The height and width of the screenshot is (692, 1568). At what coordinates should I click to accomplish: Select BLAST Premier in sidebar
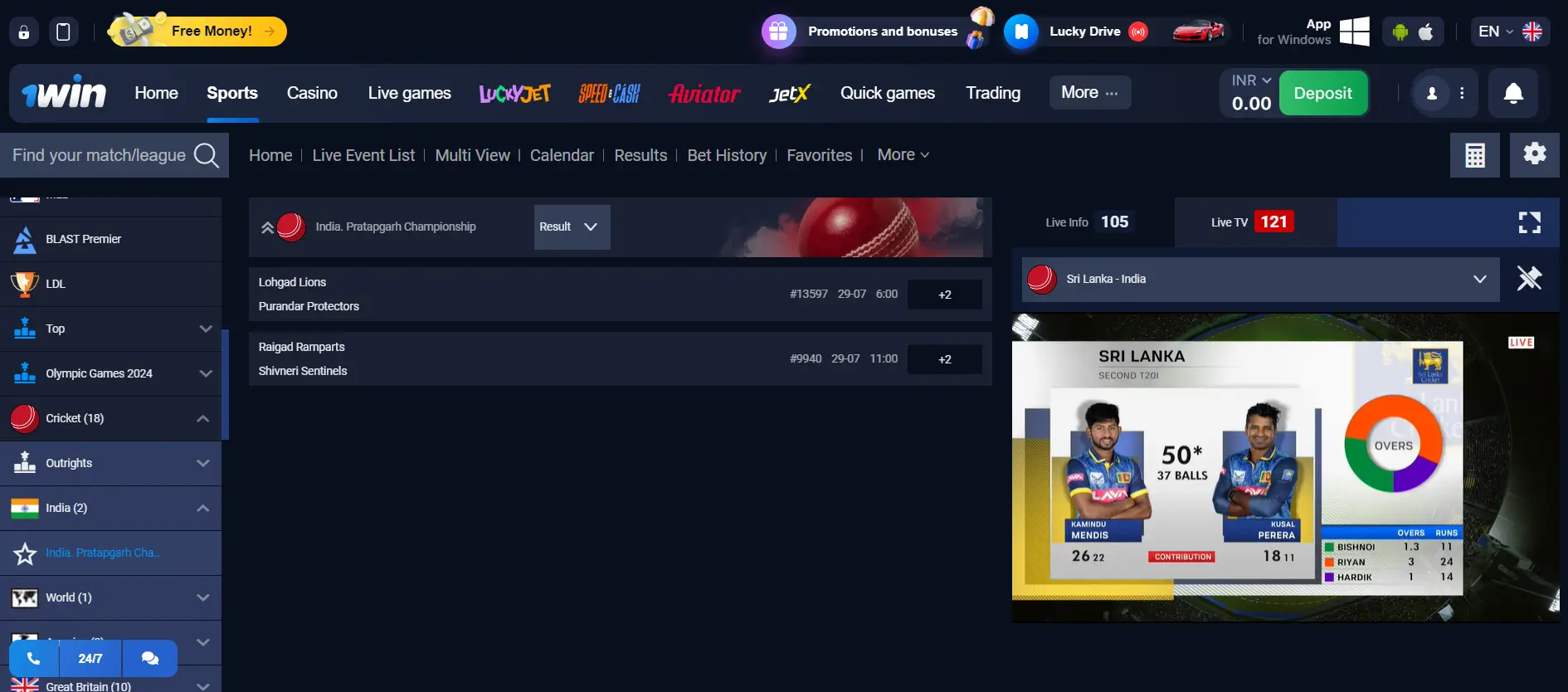tap(110, 239)
